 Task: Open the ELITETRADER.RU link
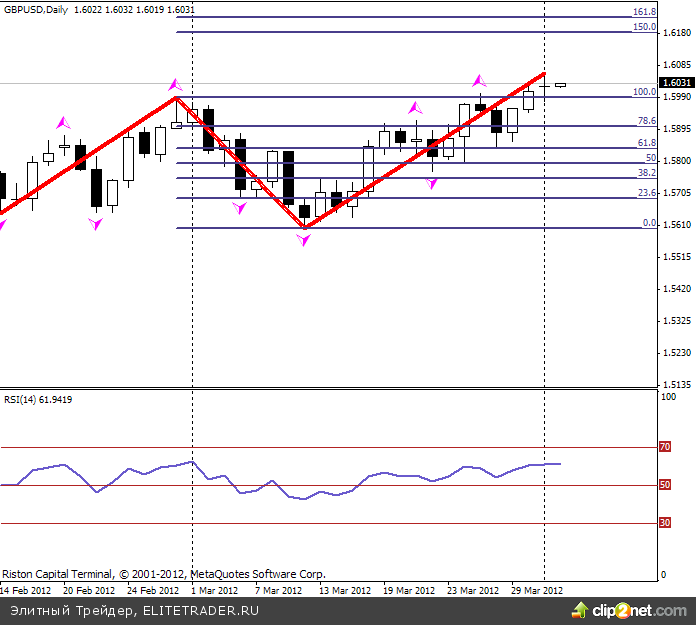200,609
